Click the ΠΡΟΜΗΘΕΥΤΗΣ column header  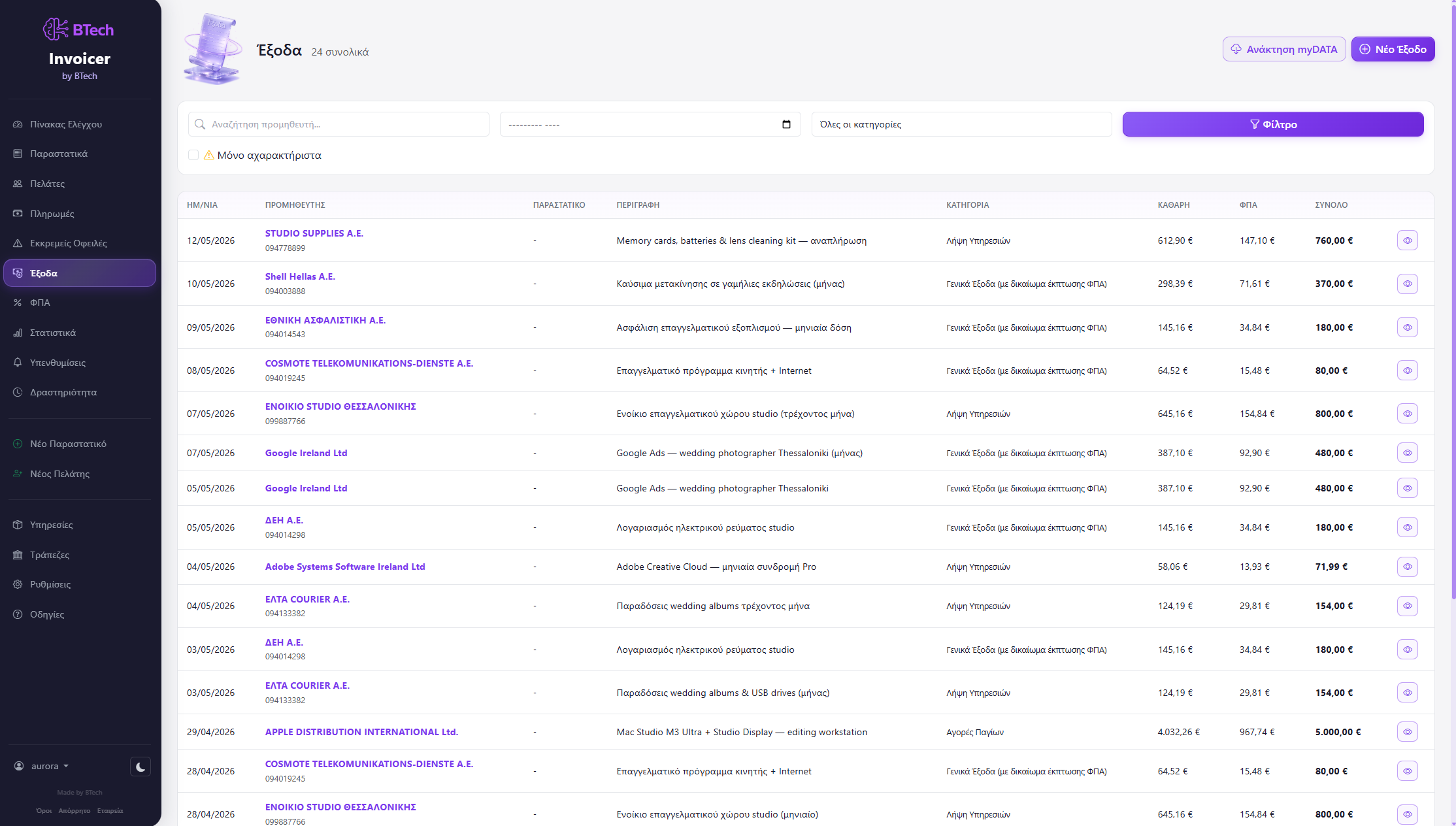pos(295,205)
